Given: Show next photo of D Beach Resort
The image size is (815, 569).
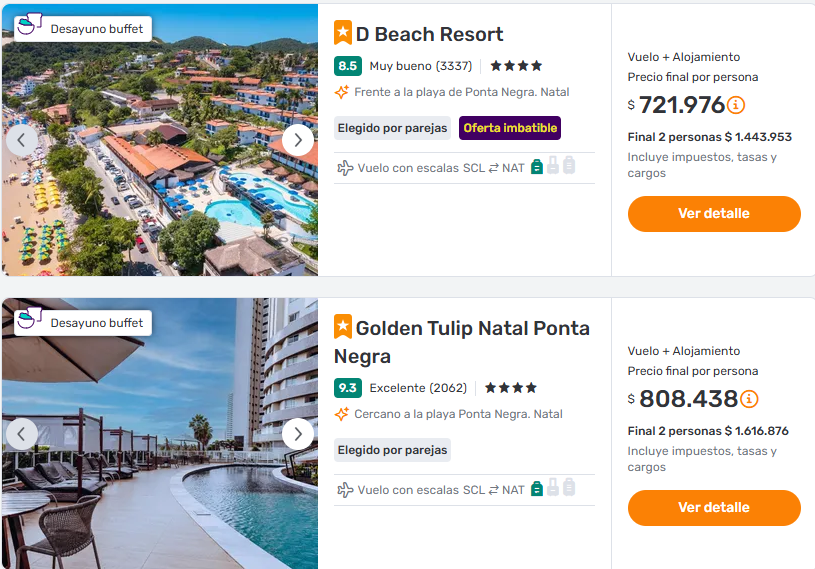Looking at the screenshot, I should (x=298, y=140).
